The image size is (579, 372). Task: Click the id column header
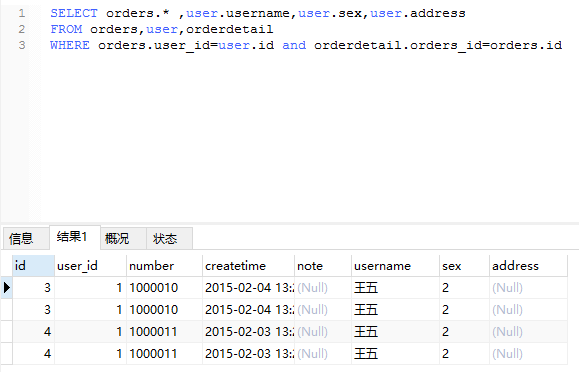click(33, 266)
